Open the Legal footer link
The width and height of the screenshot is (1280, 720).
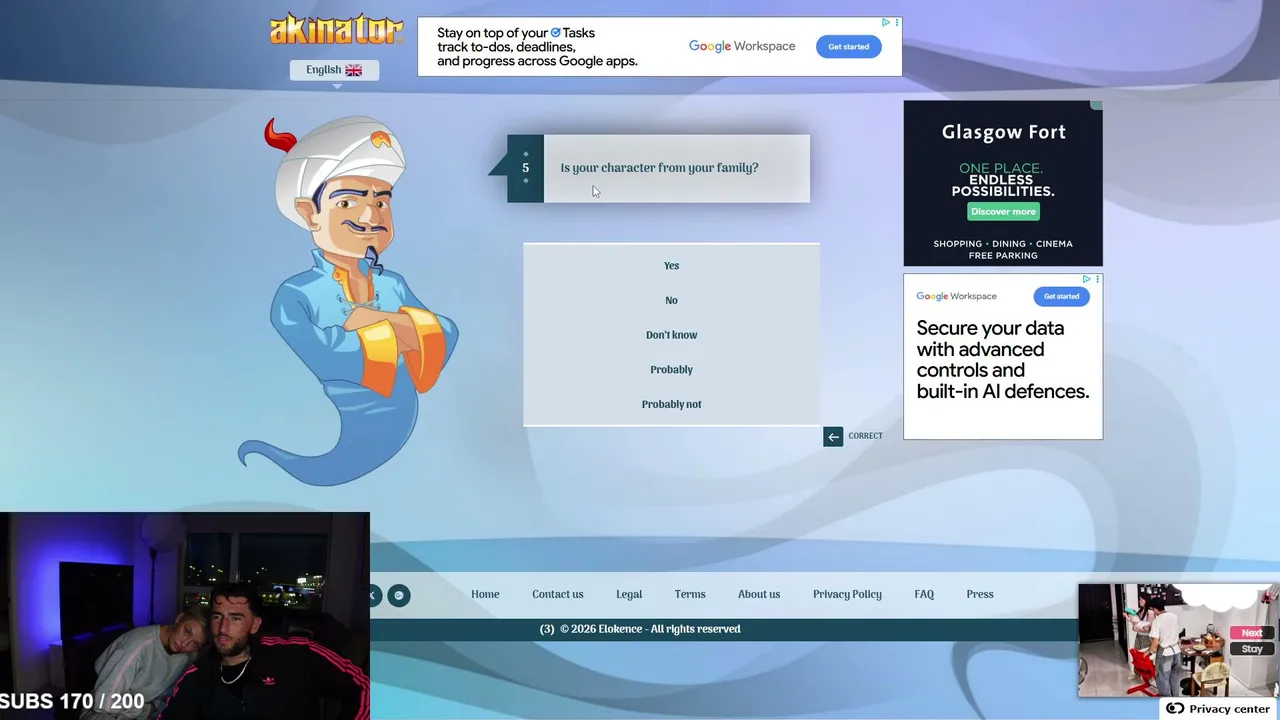(629, 594)
